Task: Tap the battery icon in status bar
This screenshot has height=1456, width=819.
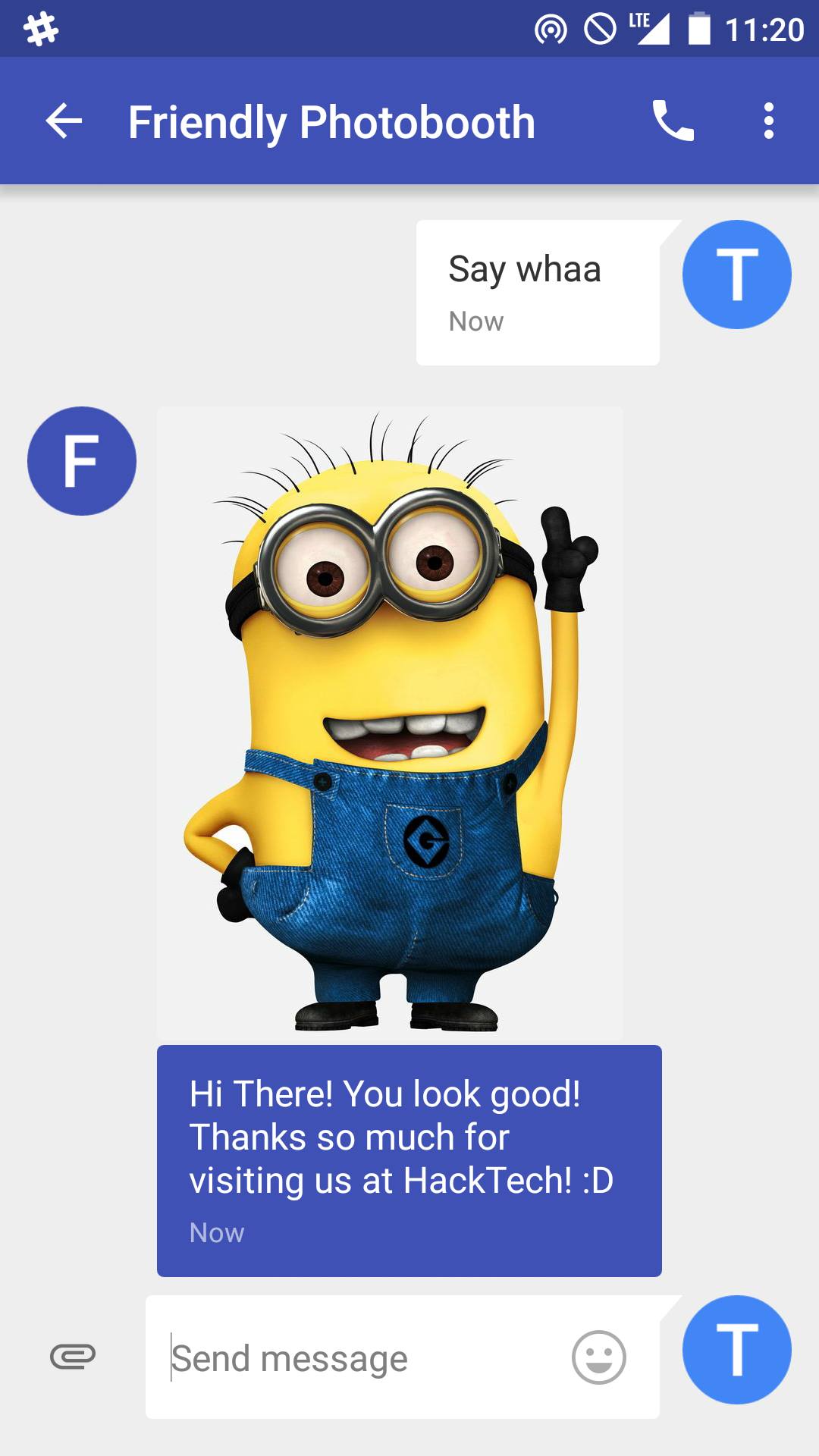Action: (699, 29)
